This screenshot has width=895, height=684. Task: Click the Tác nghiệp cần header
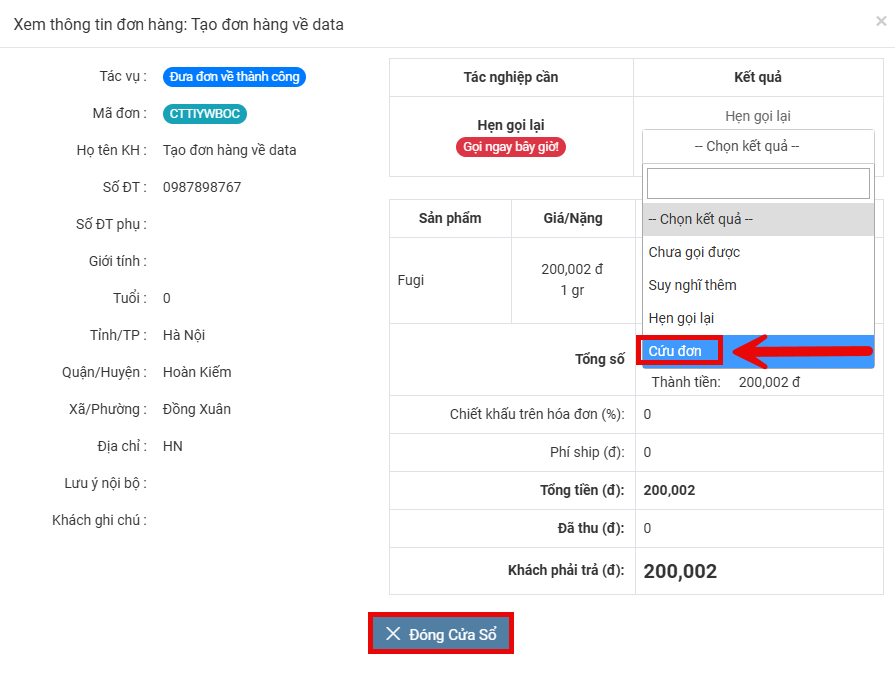(x=510, y=77)
